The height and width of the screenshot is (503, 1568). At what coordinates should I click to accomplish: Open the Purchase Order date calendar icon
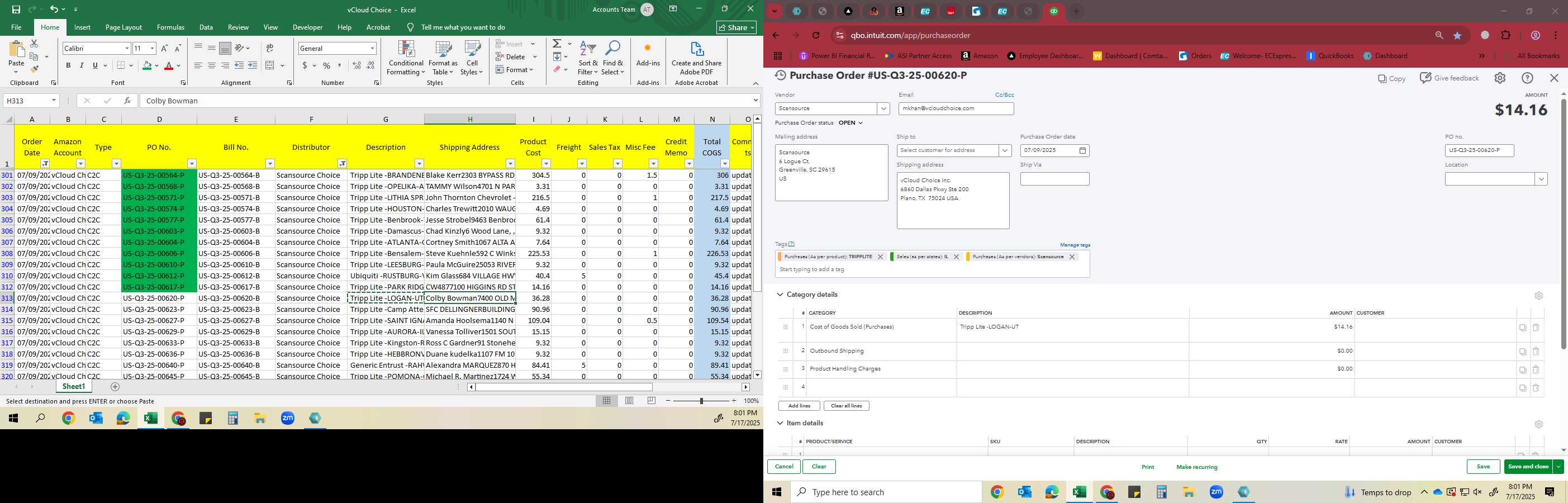pos(1082,150)
